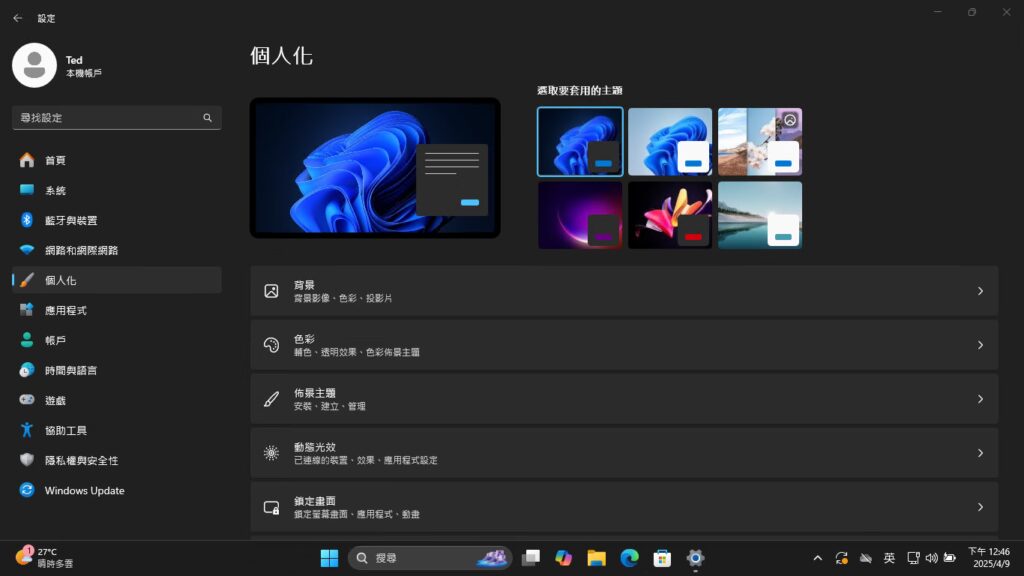Open 協助工具 (Accessibility) settings
Image resolution: width=1024 pixels, height=576 pixels.
(65, 430)
